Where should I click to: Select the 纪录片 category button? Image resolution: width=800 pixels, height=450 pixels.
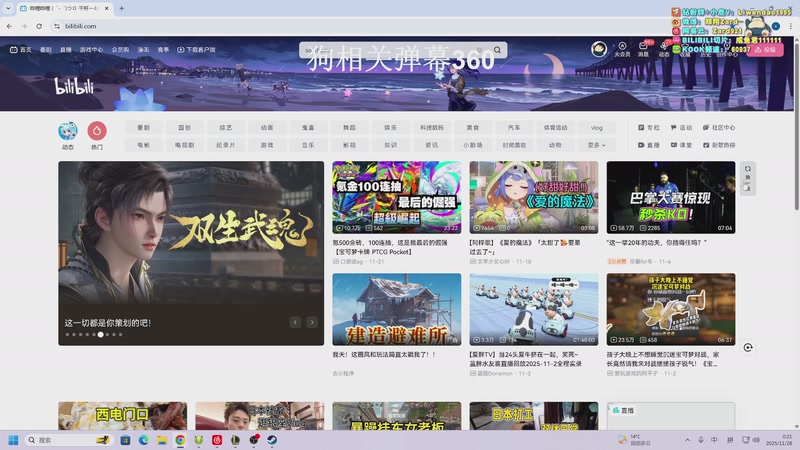pos(226,145)
